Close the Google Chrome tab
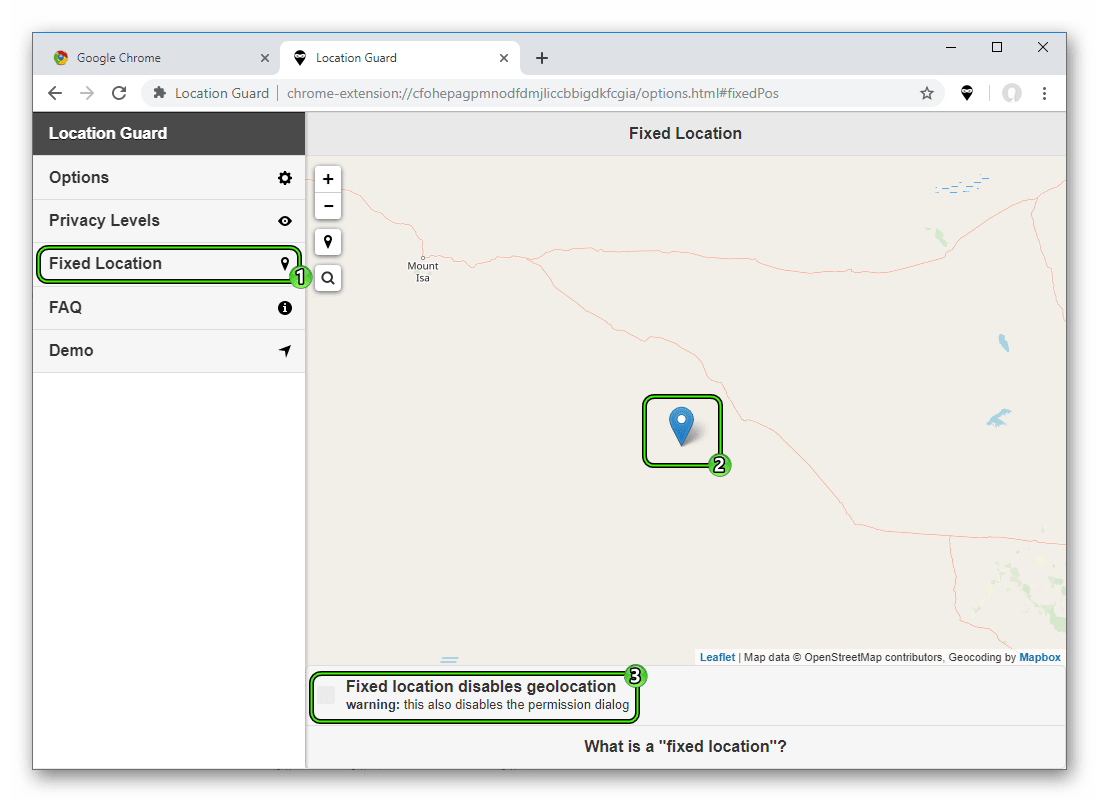The width and height of the screenshot is (1099, 802). [x=264, y=58]
